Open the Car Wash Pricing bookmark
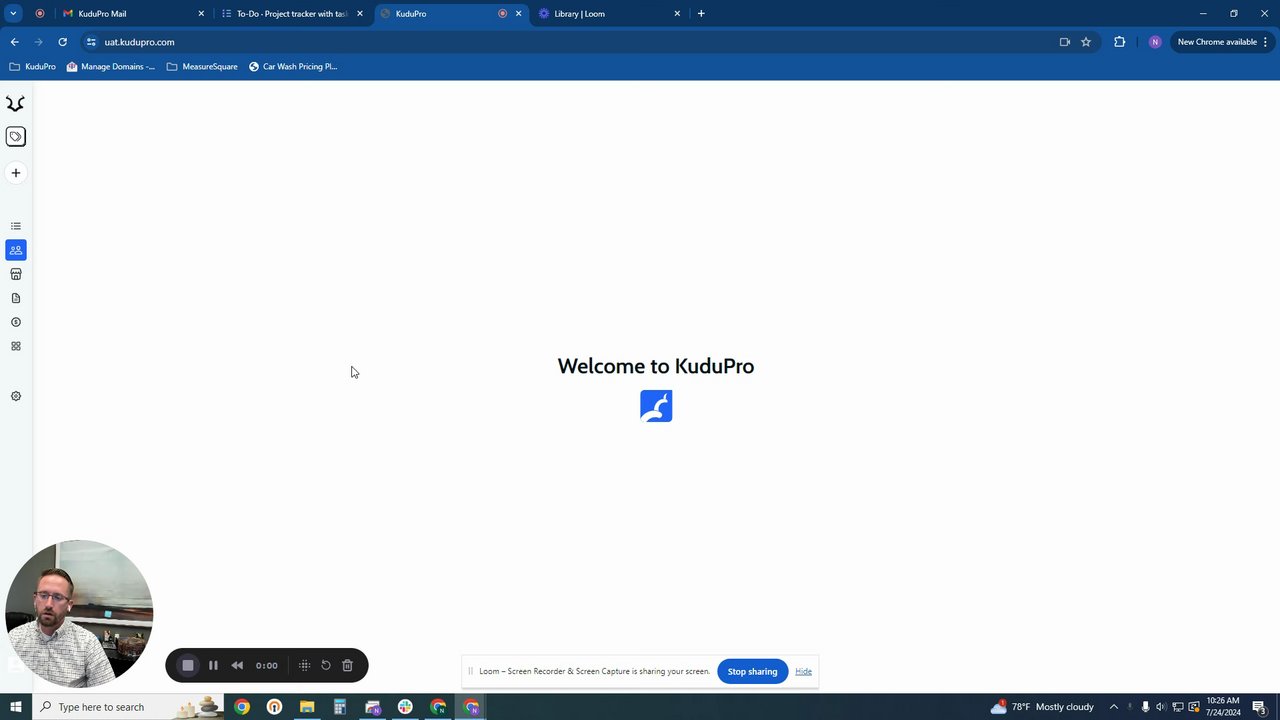1280x720 pixels. coord(293,67)
